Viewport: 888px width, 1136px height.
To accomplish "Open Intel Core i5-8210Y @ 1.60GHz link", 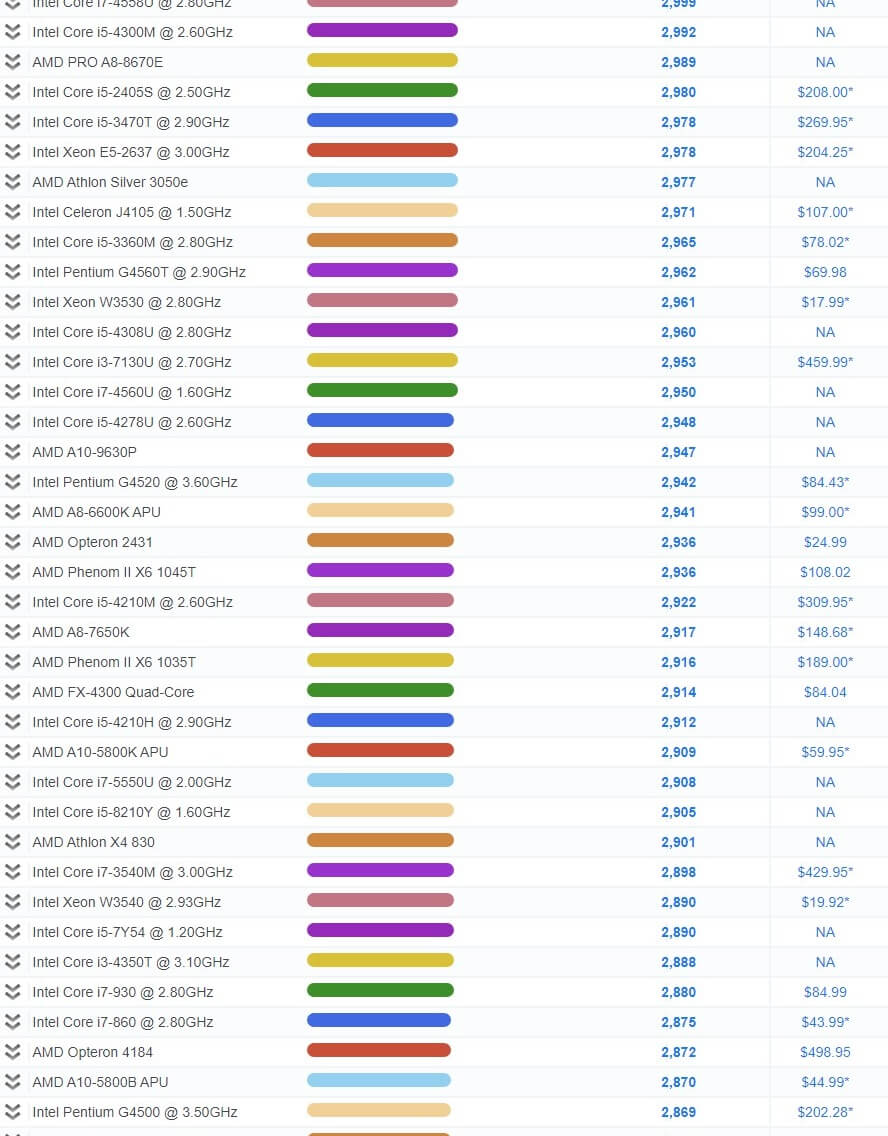I will point(131,812).
